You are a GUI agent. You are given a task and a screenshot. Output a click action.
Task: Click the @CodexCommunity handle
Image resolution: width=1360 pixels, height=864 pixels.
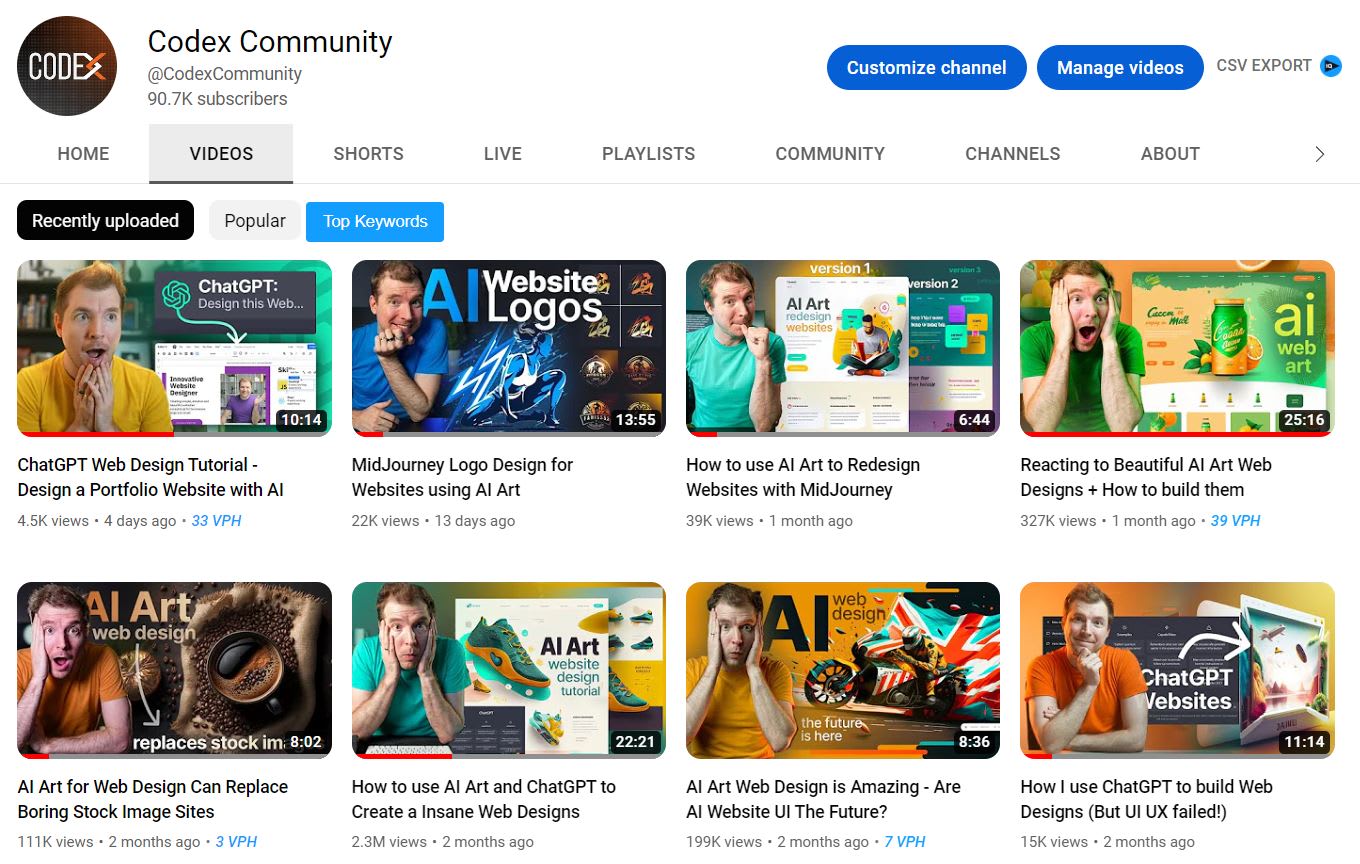(225, 74)
